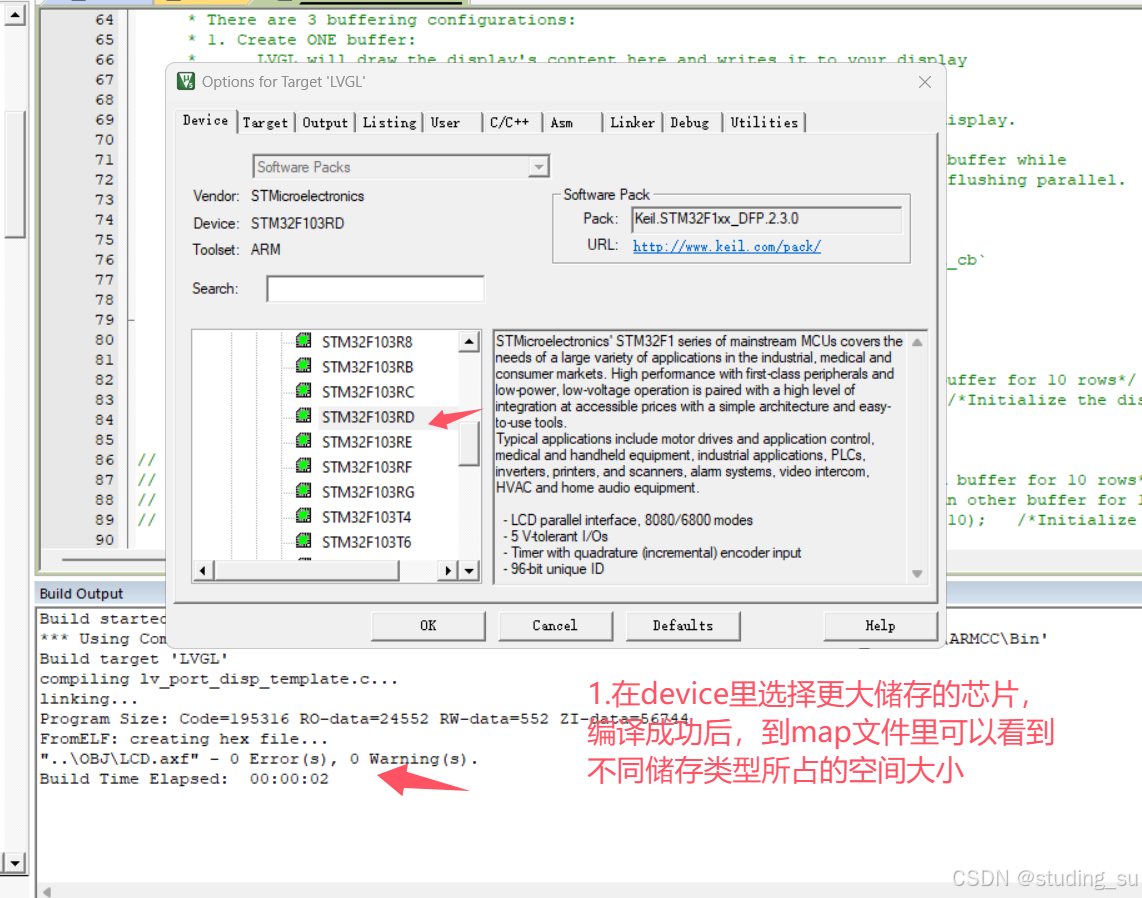
Task: Click the Build Output panel header
Action: click(101, 593)
